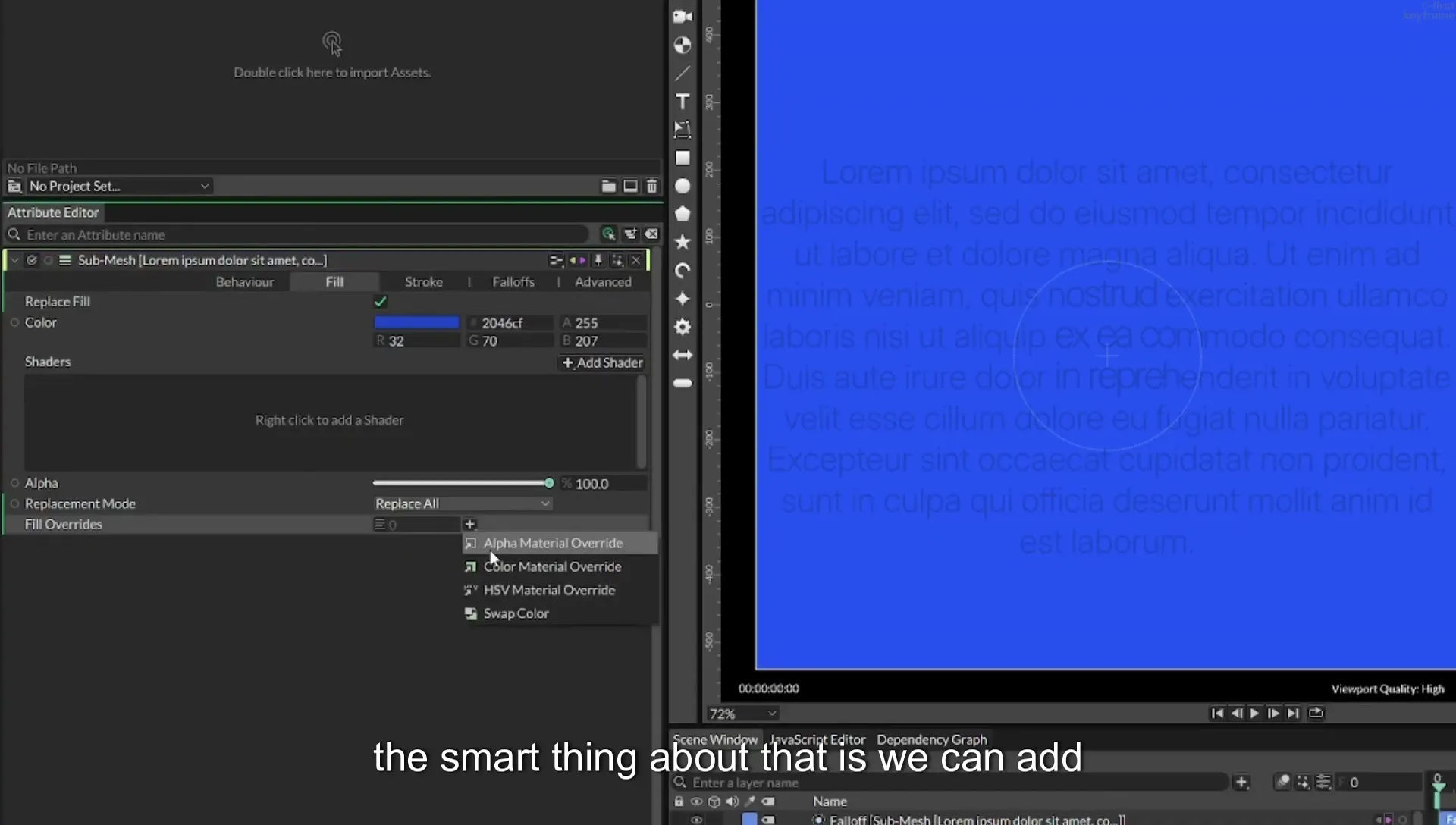Select the Cog shape tool
The image size is (1456, 825).
coord(682,327)
